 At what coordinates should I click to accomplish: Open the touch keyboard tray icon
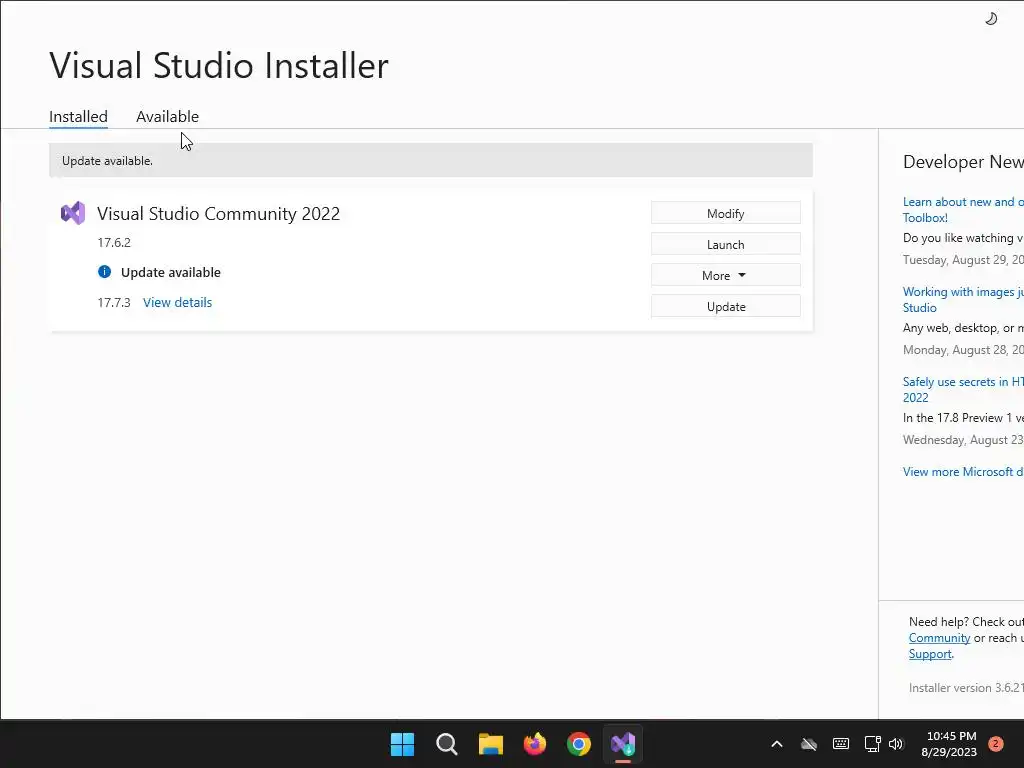click(x=841, y=744)
